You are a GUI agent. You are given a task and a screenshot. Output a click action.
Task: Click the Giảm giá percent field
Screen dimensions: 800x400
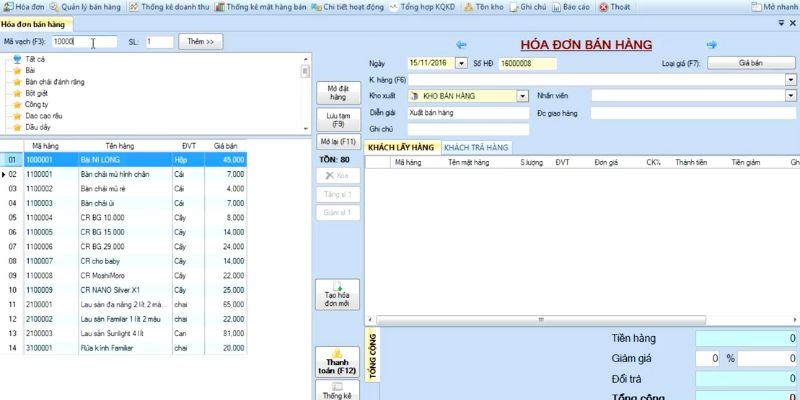click(708, 359)
